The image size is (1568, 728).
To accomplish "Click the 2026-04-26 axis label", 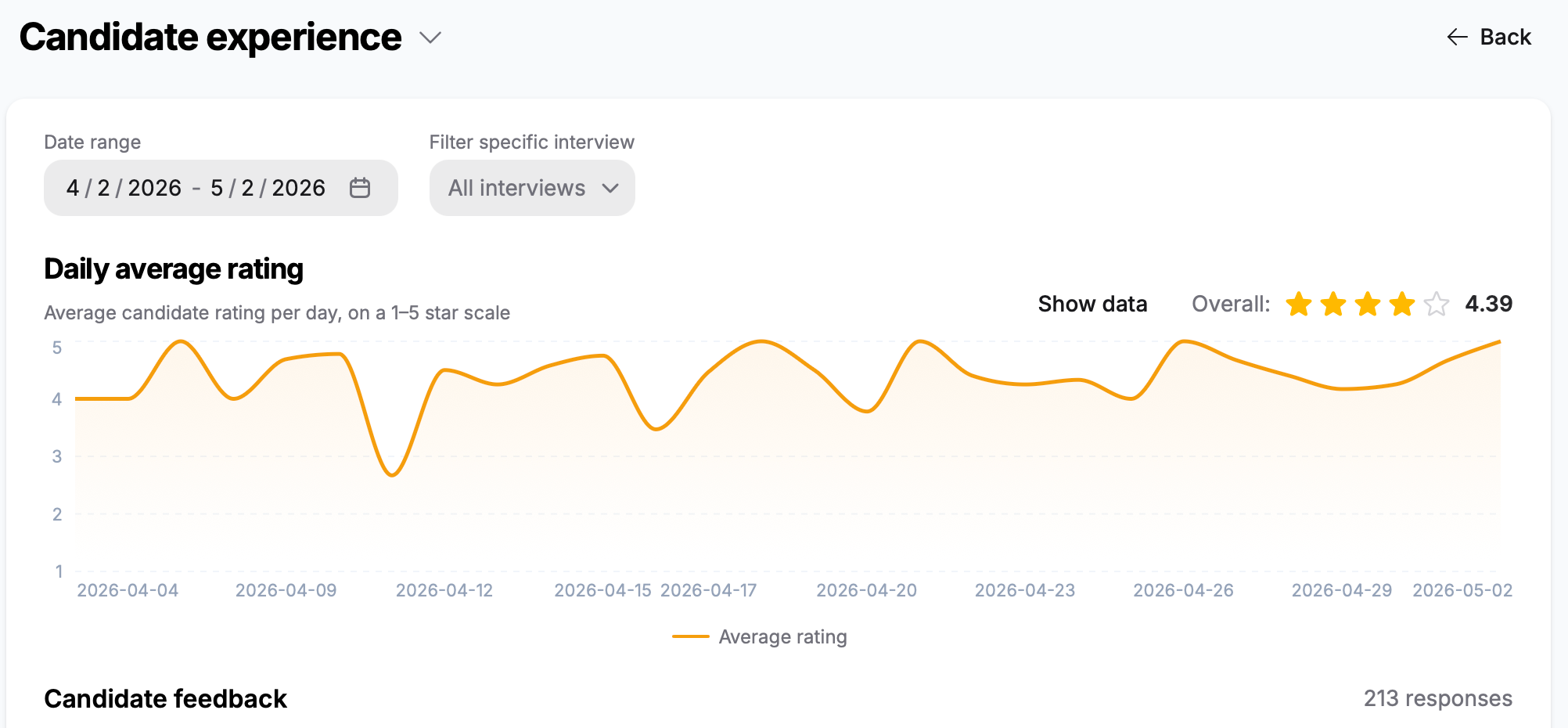I will point(1183,590).
